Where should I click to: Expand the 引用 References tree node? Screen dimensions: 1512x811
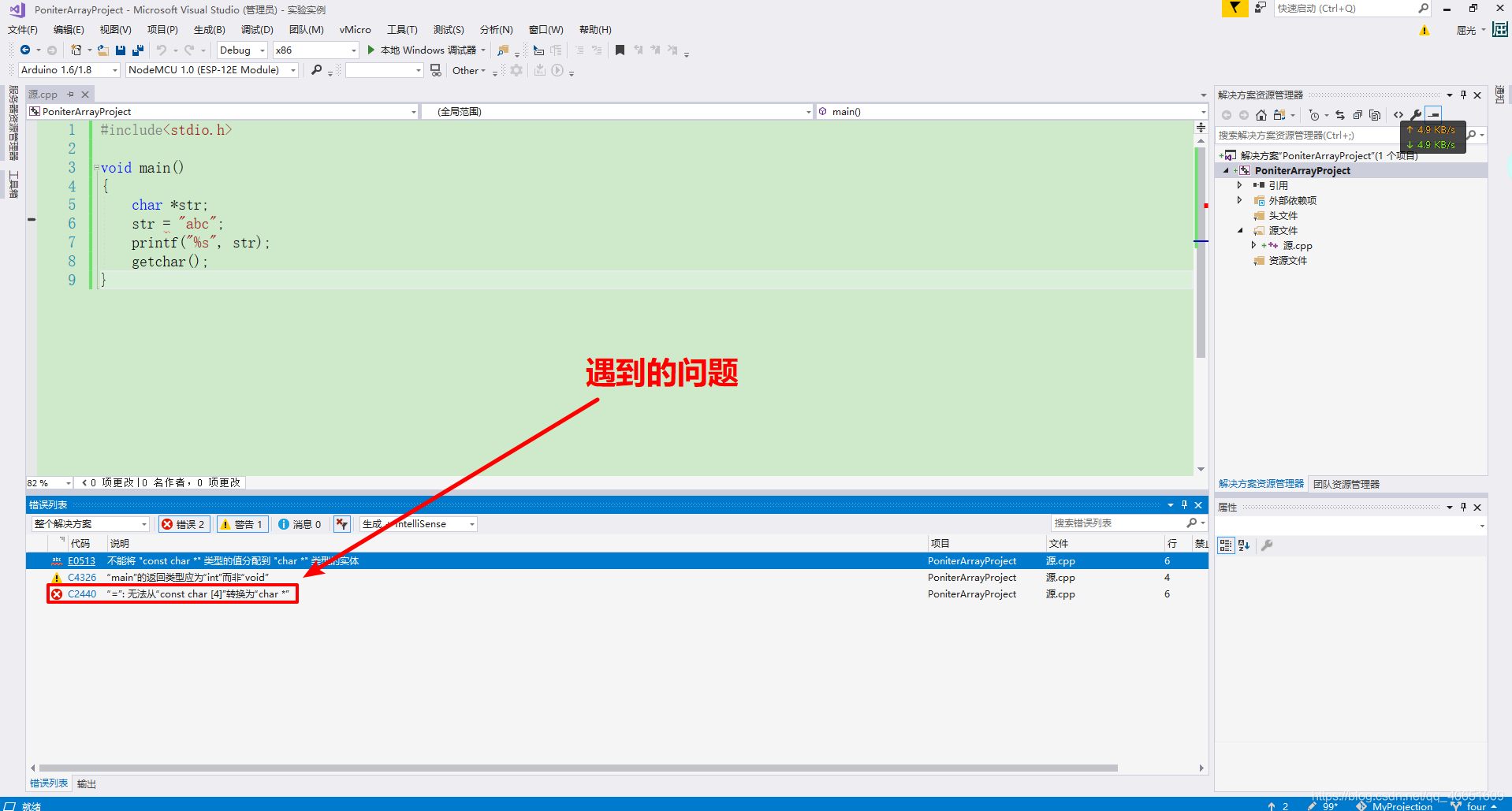[x=1239, y=185]
